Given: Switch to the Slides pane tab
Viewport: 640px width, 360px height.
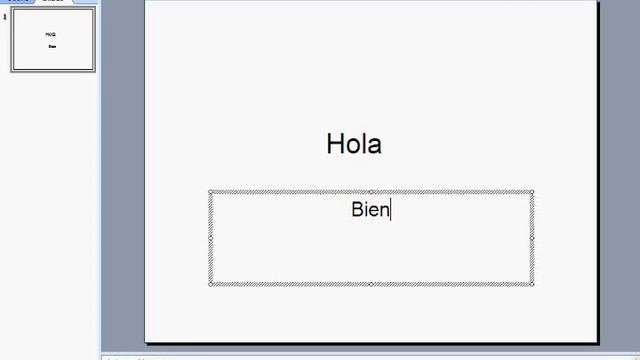Looking at the screenshot, I should tap(54, 1).
